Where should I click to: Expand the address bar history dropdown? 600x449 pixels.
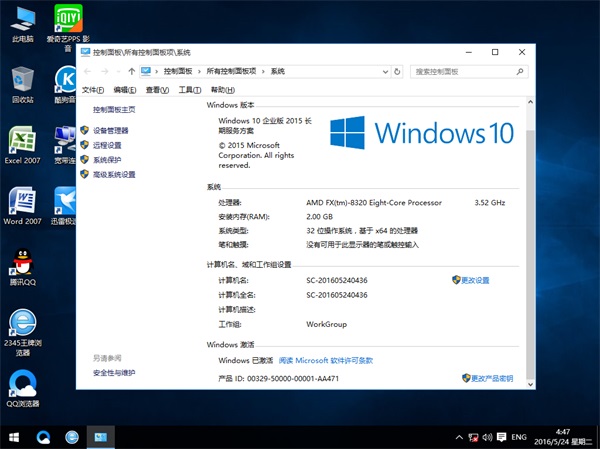coord(386,71)
